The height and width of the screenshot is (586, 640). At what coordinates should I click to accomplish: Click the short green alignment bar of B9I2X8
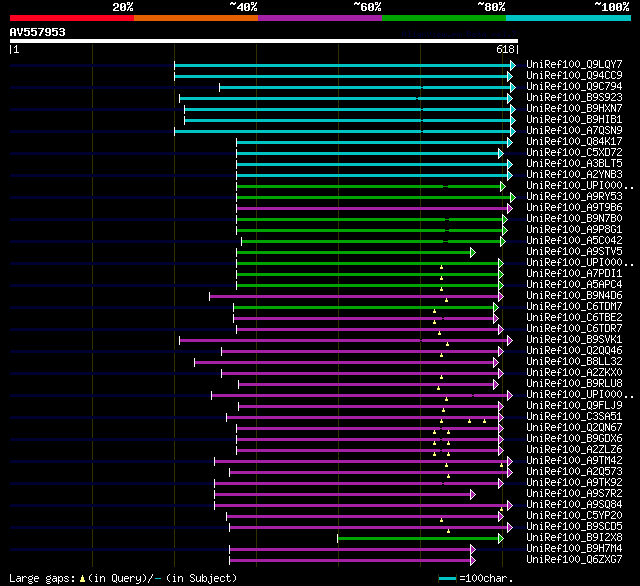(x=418, y=539)
